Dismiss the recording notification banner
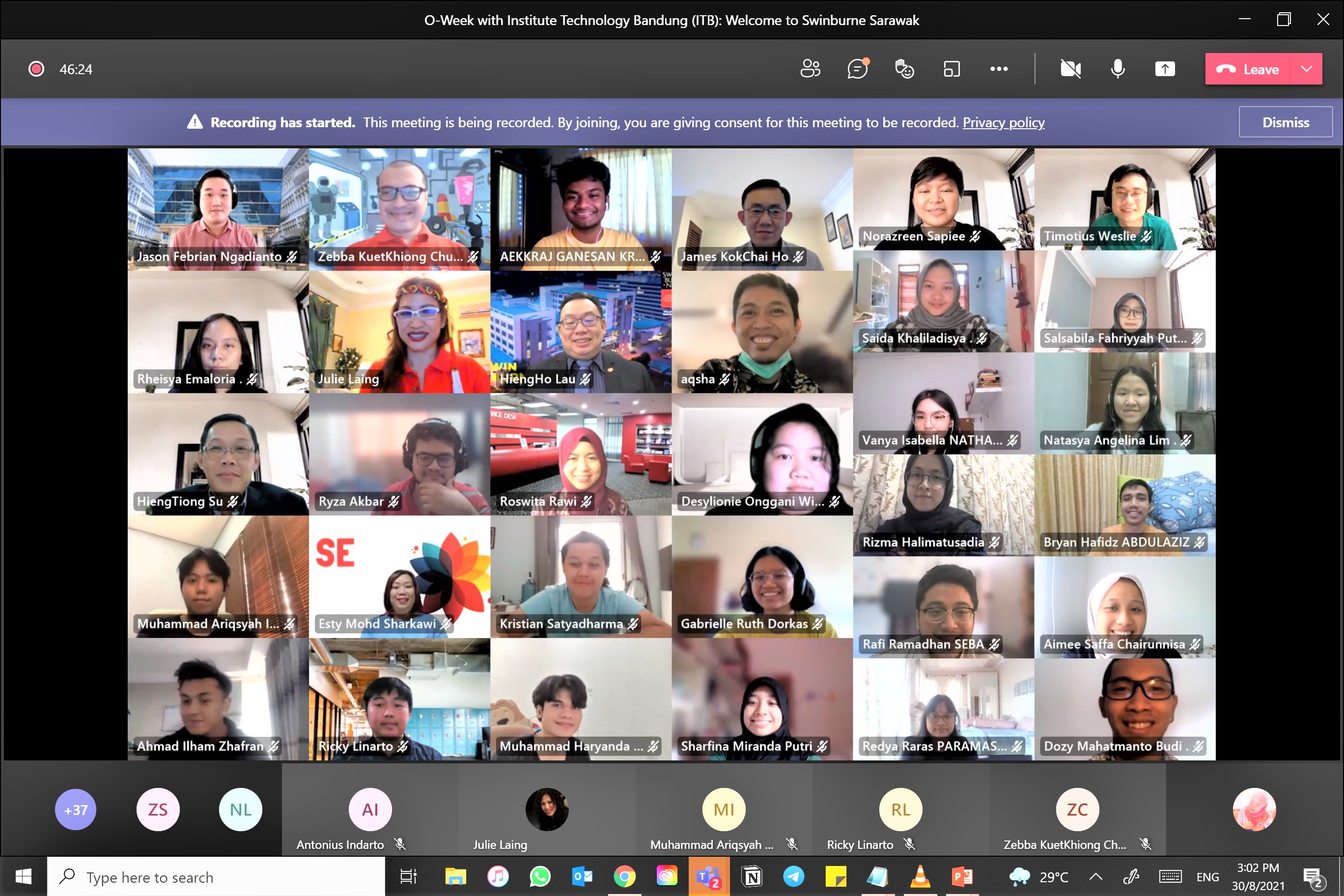 (1285, 122)
